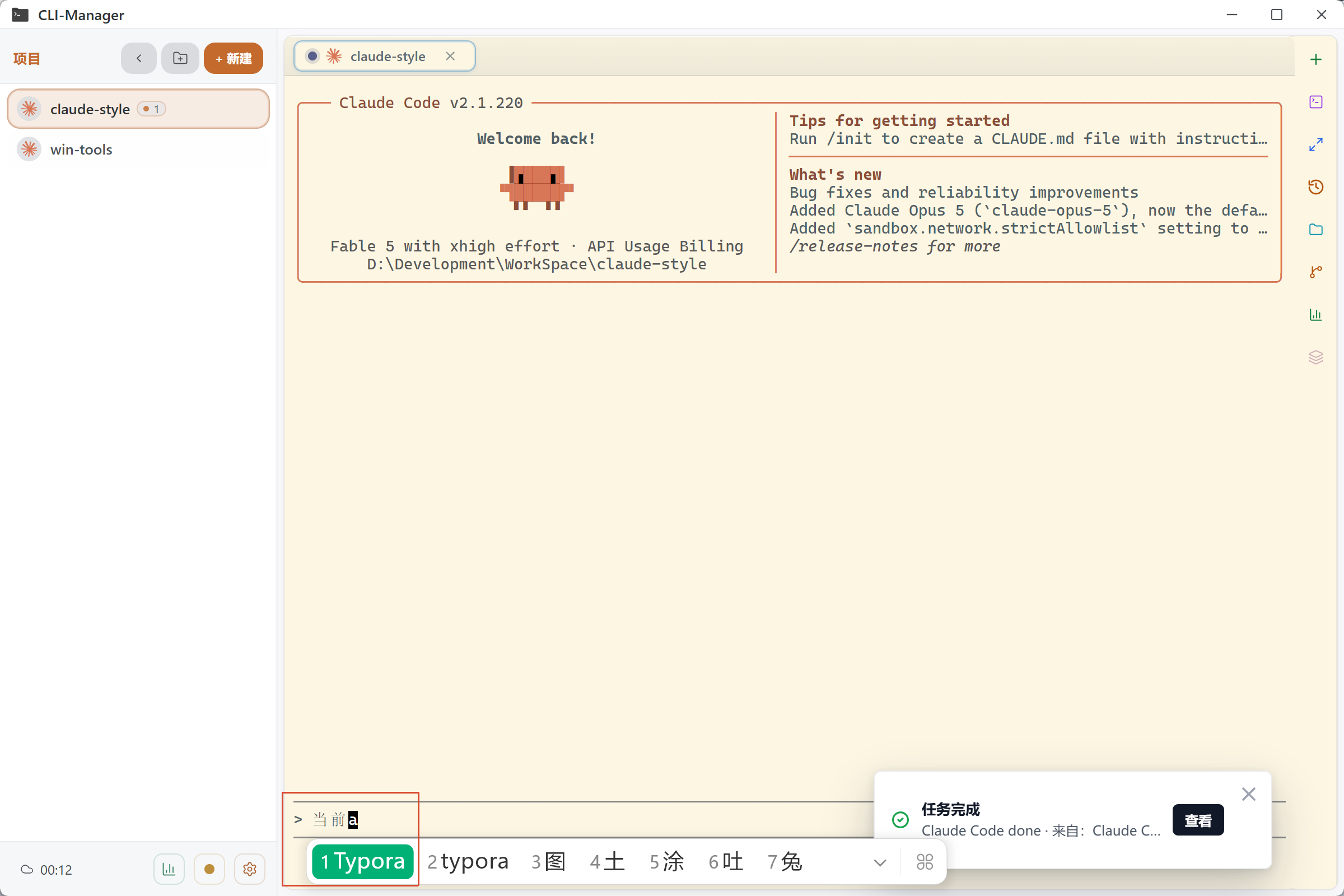Click the 项目 sidebar heading
Screen dimensions: 1344x896
pyautogui.click(x=27, y=58)
